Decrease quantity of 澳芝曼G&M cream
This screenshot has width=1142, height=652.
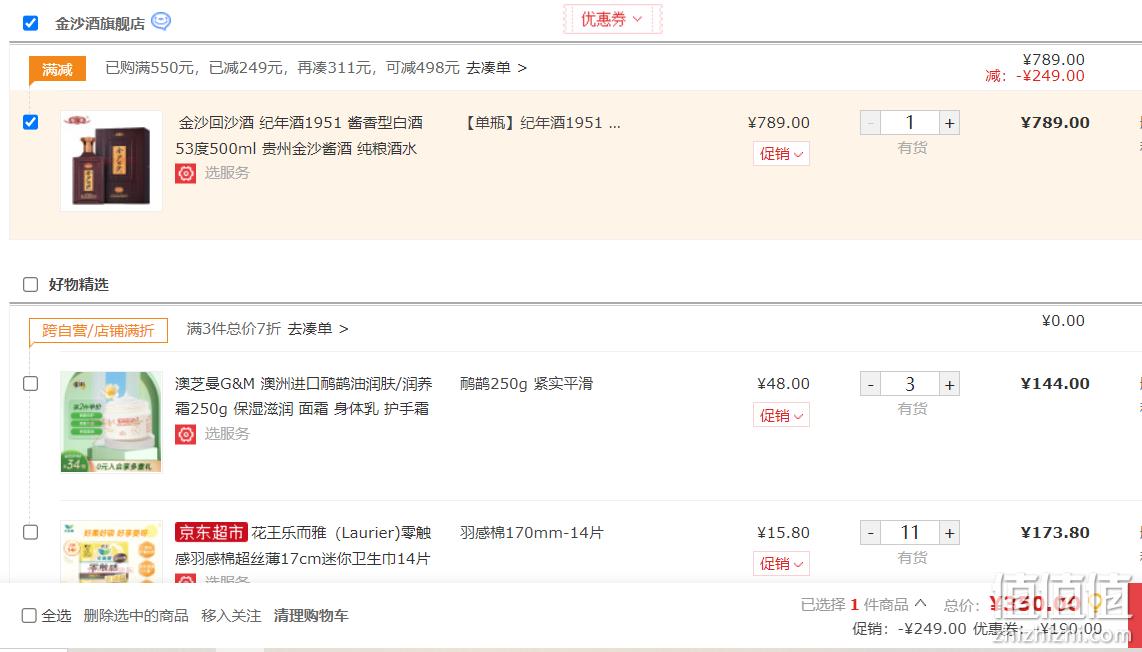point(870,384)
